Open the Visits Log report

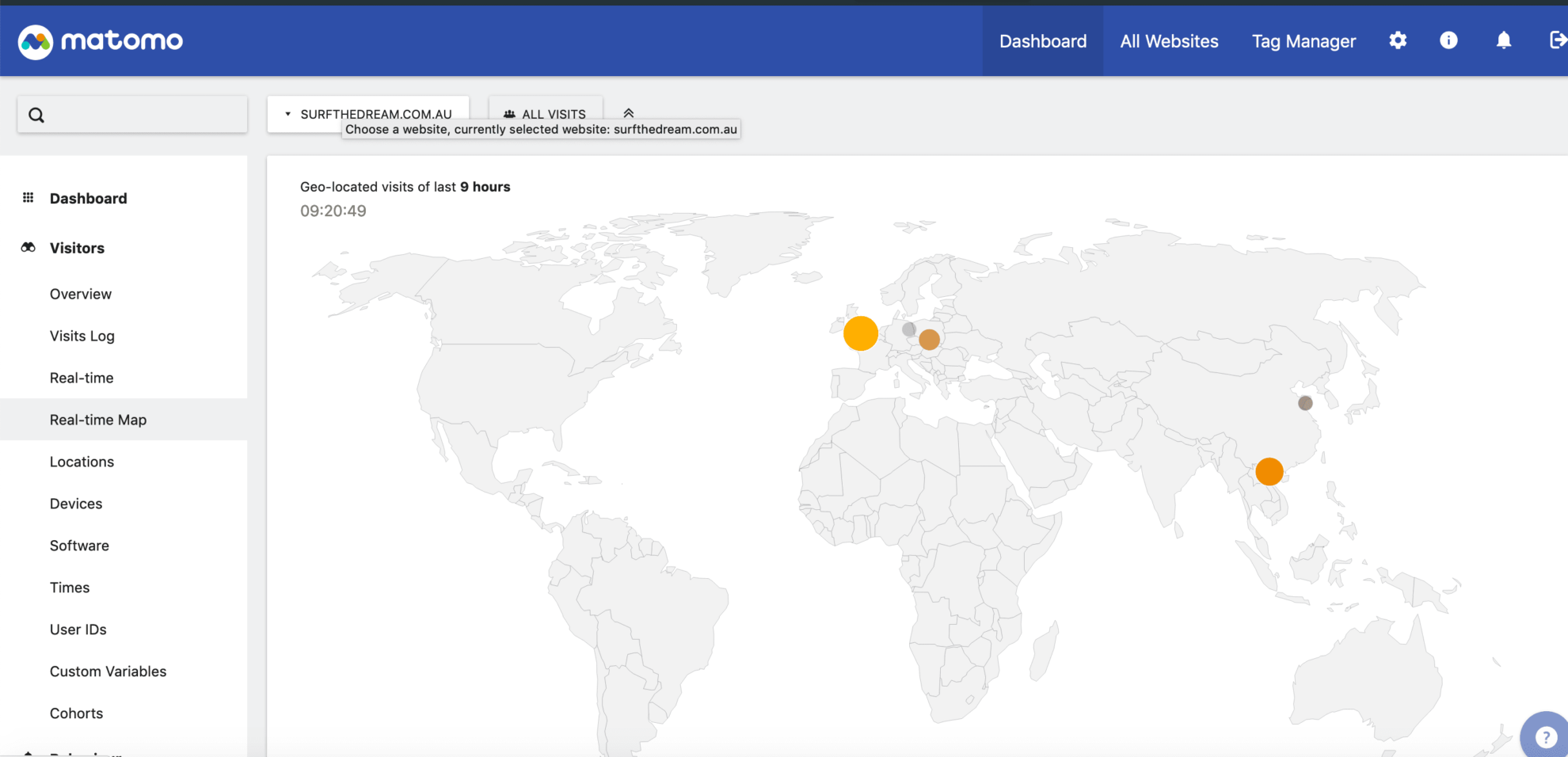(x=82, y=336)
